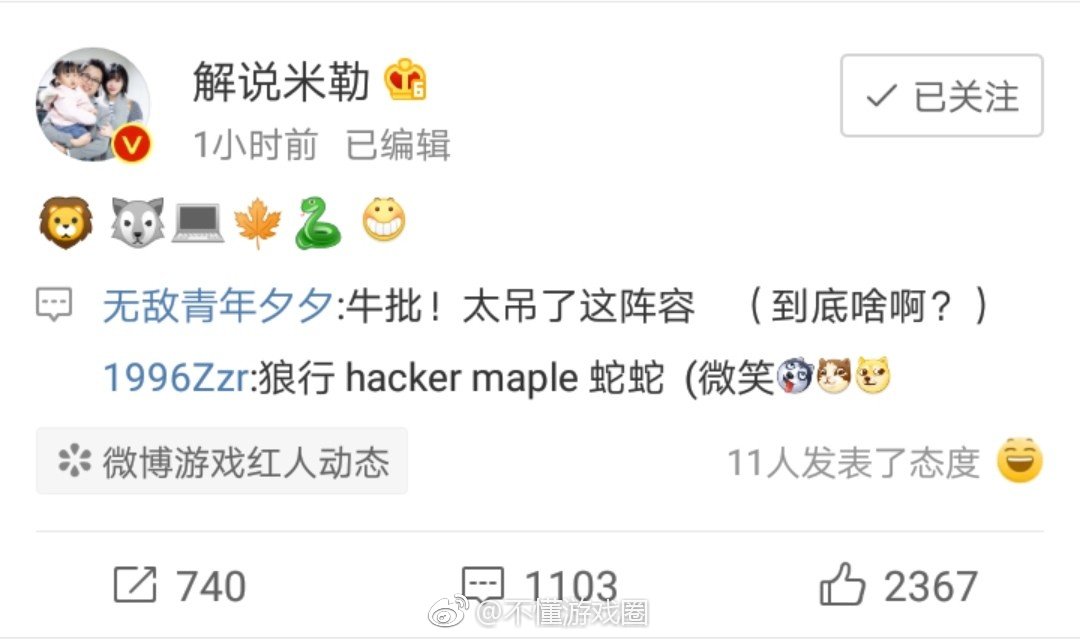This screenshot has width=1080, height=639.
Task: Tap the wolf emoji in post
Action: pos(138,221)
